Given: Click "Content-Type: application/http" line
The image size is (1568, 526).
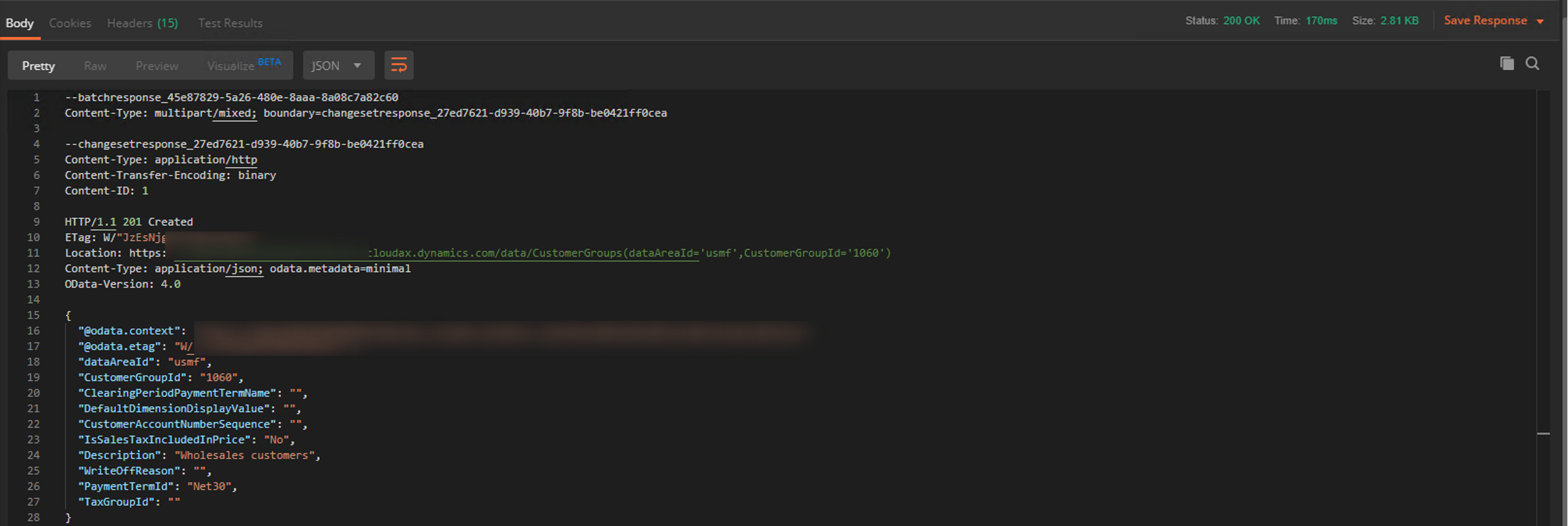Looking at the screenshot, I should 161,159.
